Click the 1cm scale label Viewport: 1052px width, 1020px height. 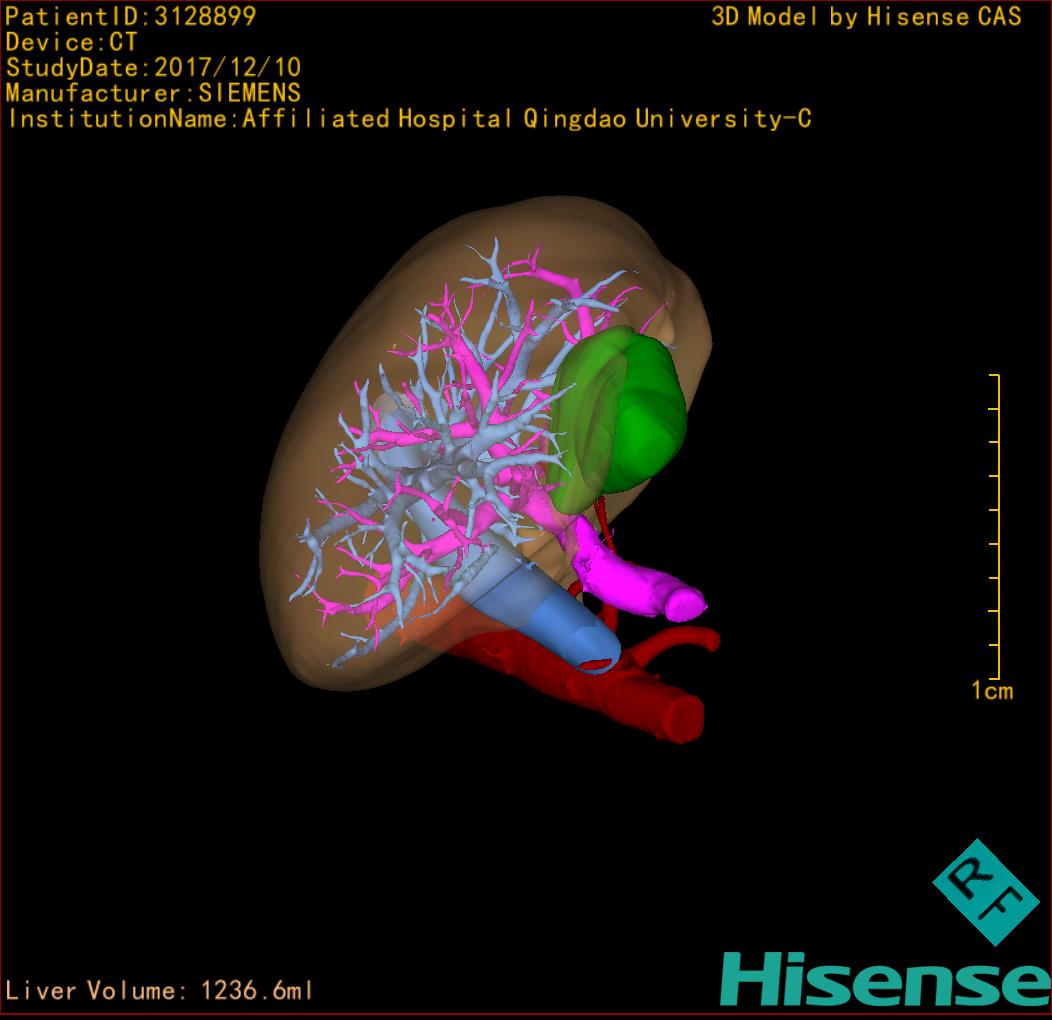[992, 690]
